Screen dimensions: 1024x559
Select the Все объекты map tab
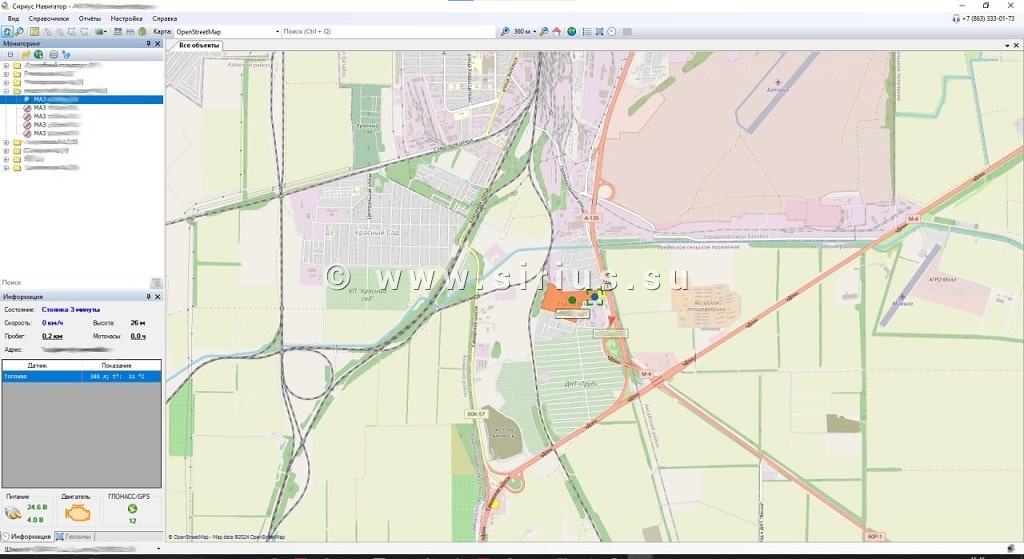(199, 45)
